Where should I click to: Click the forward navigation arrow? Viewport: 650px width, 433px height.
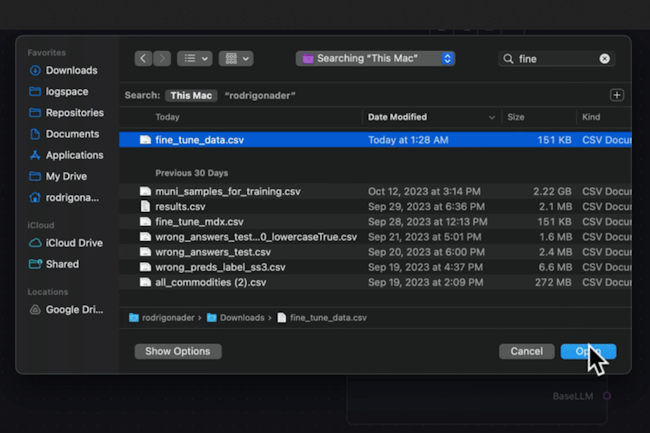(x=162, y=59)
